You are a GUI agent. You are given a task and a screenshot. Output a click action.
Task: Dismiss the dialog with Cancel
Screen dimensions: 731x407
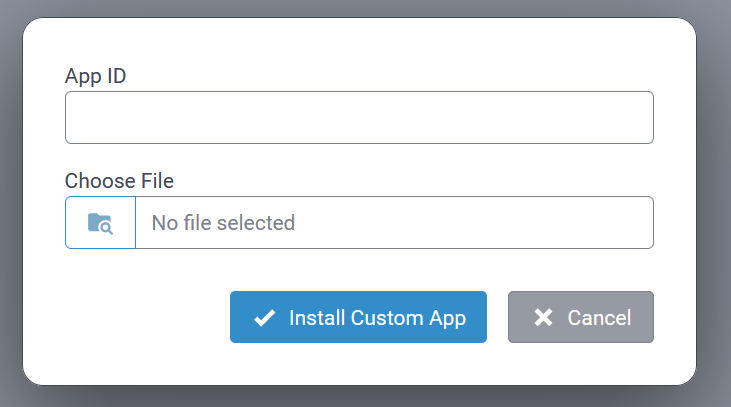tap(581, 318)
